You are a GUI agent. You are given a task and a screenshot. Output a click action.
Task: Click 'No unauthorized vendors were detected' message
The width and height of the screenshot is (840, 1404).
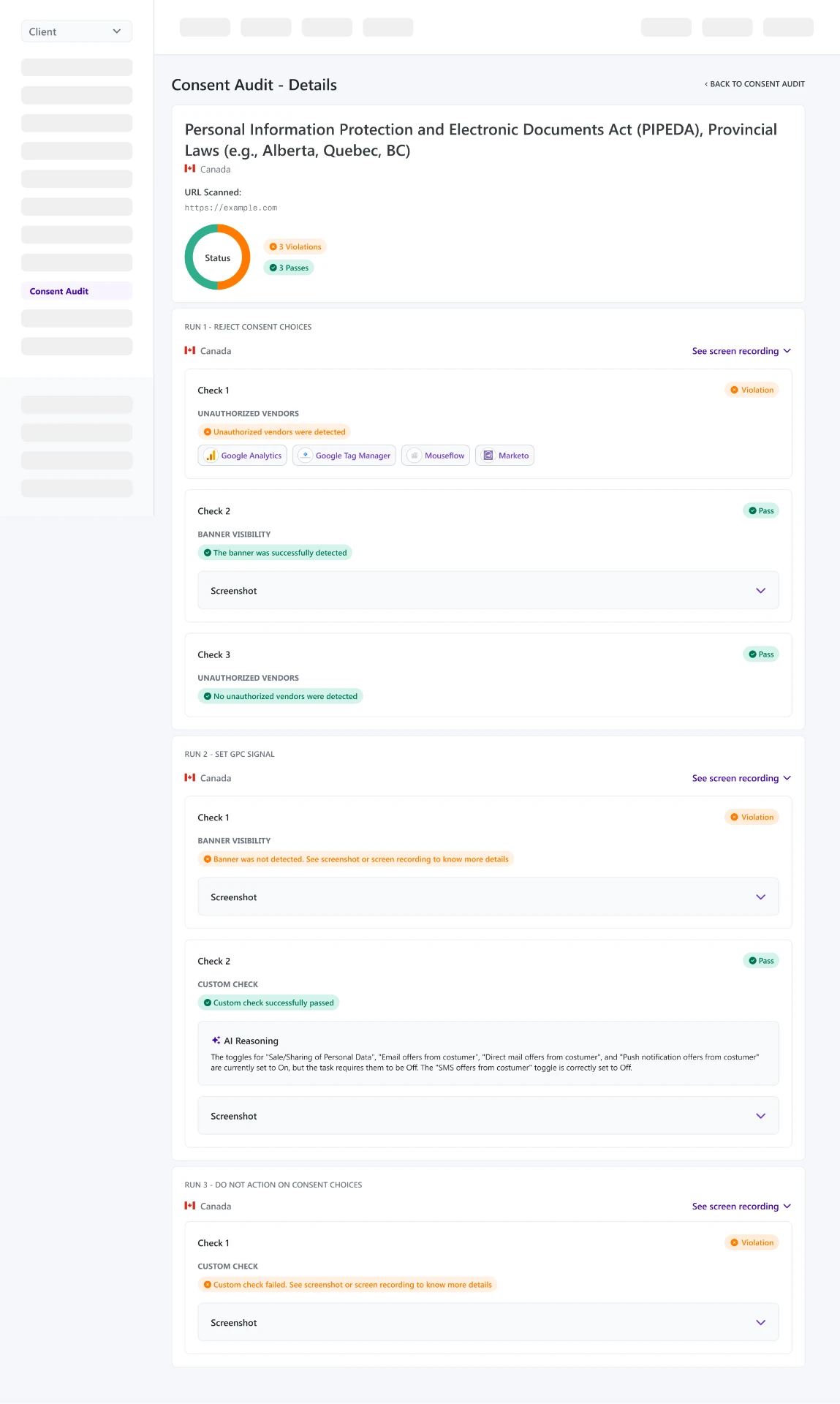(281, 697)
